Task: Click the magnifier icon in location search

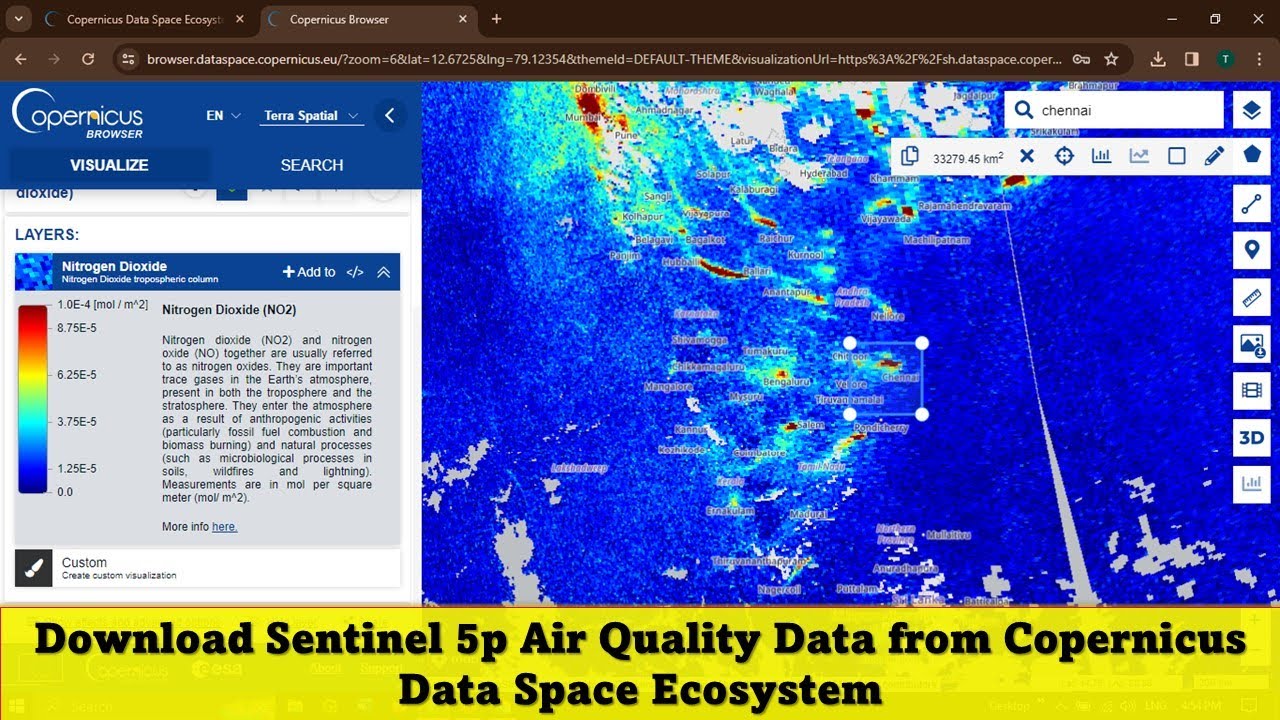Action: [1023, 110]
